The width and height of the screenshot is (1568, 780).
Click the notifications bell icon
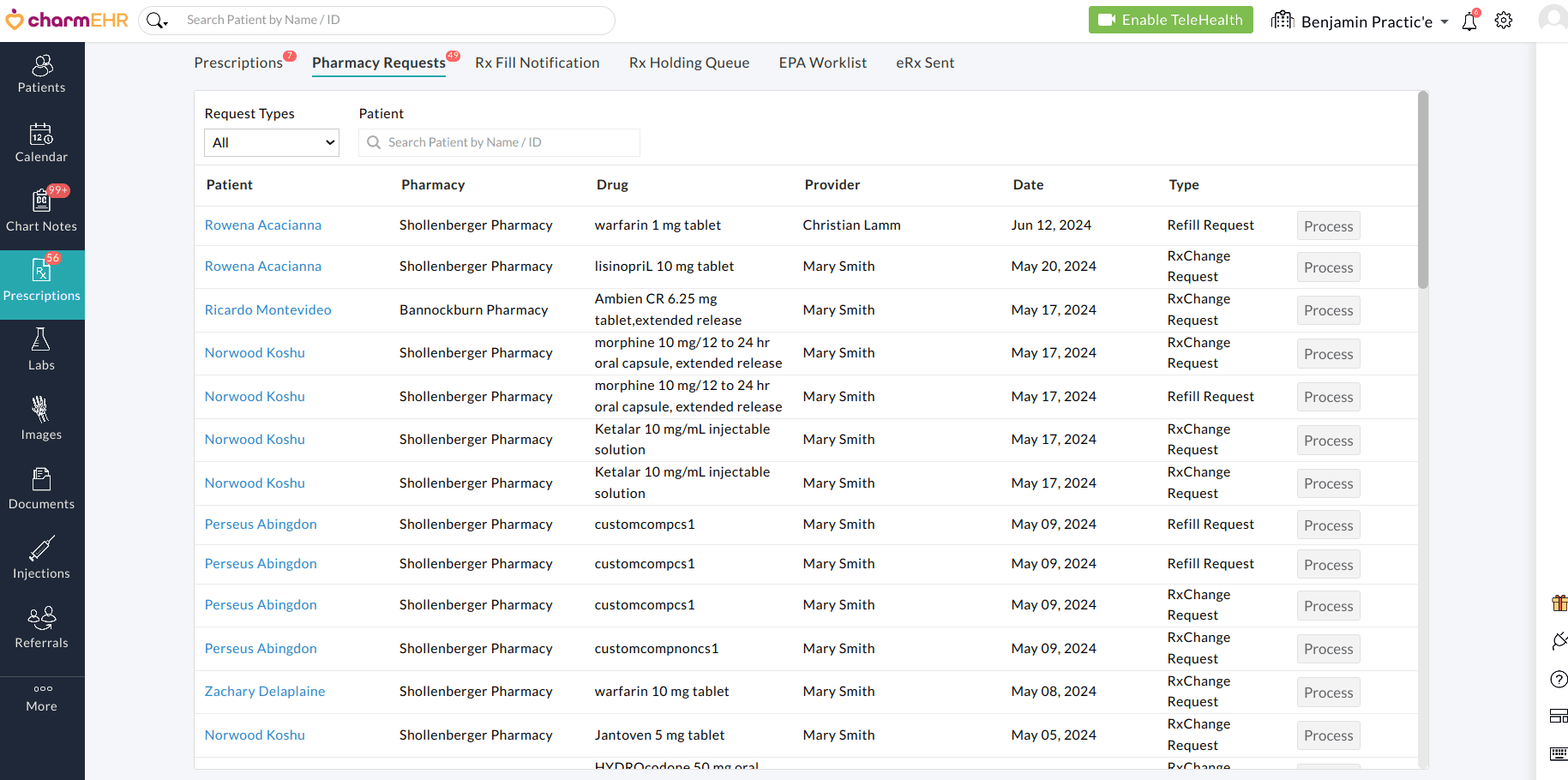[1469, 21]
